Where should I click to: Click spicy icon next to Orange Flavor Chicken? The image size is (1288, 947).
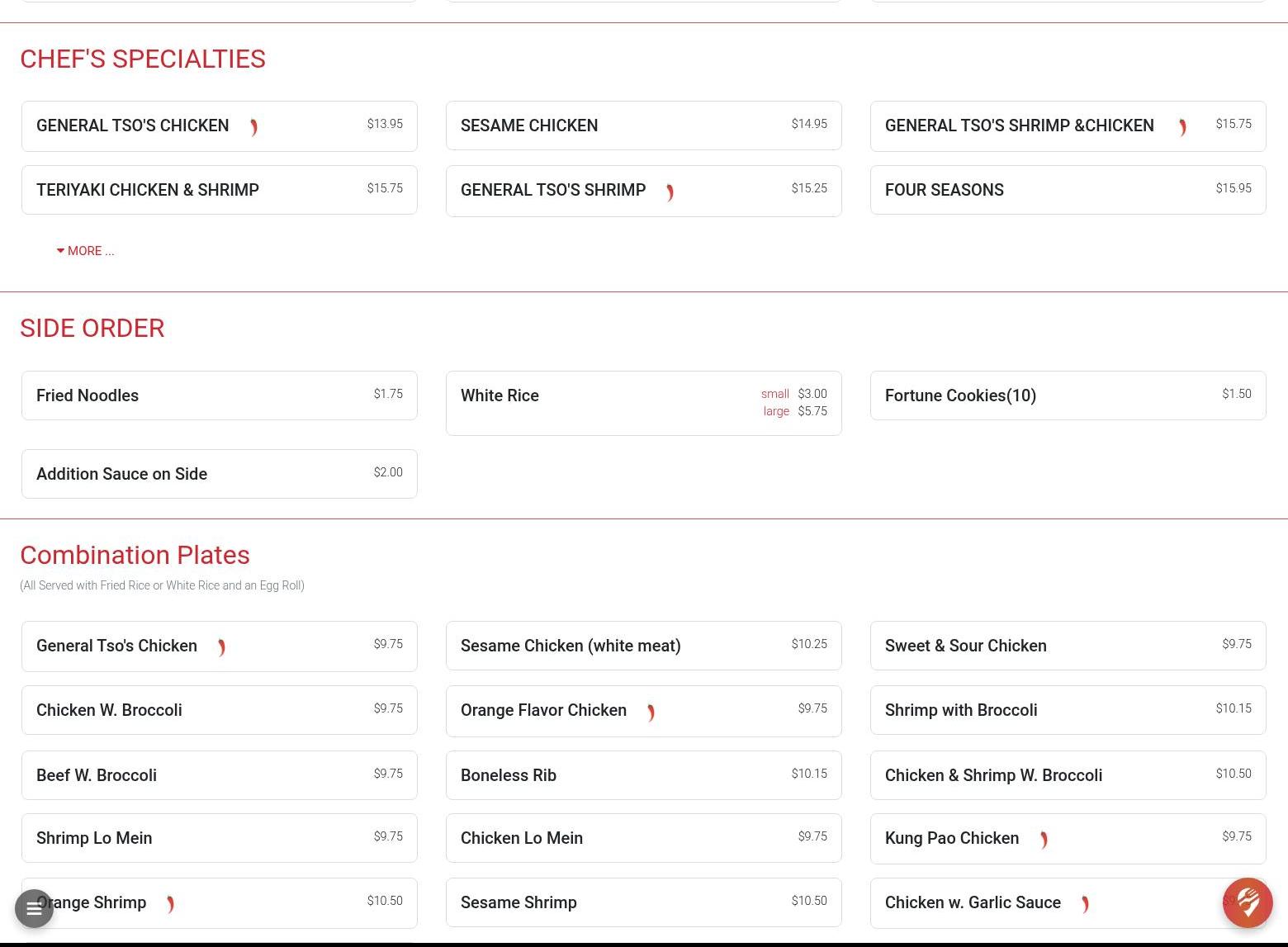(651, 713)
